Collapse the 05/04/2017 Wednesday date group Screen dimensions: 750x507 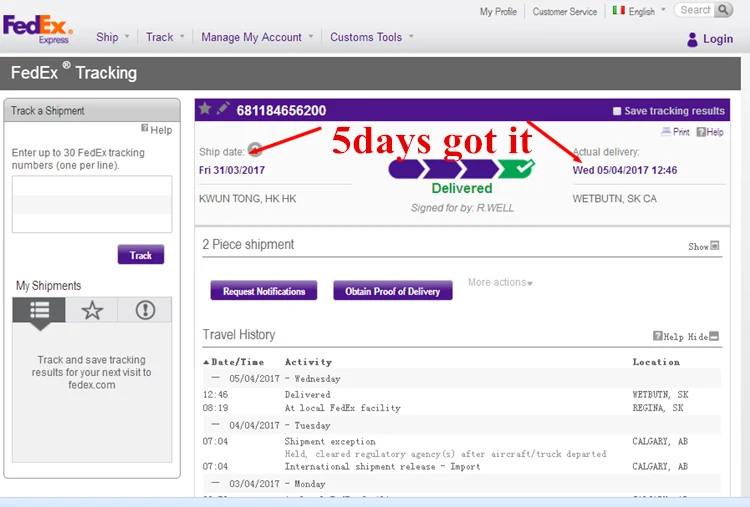tap(215, 379)
